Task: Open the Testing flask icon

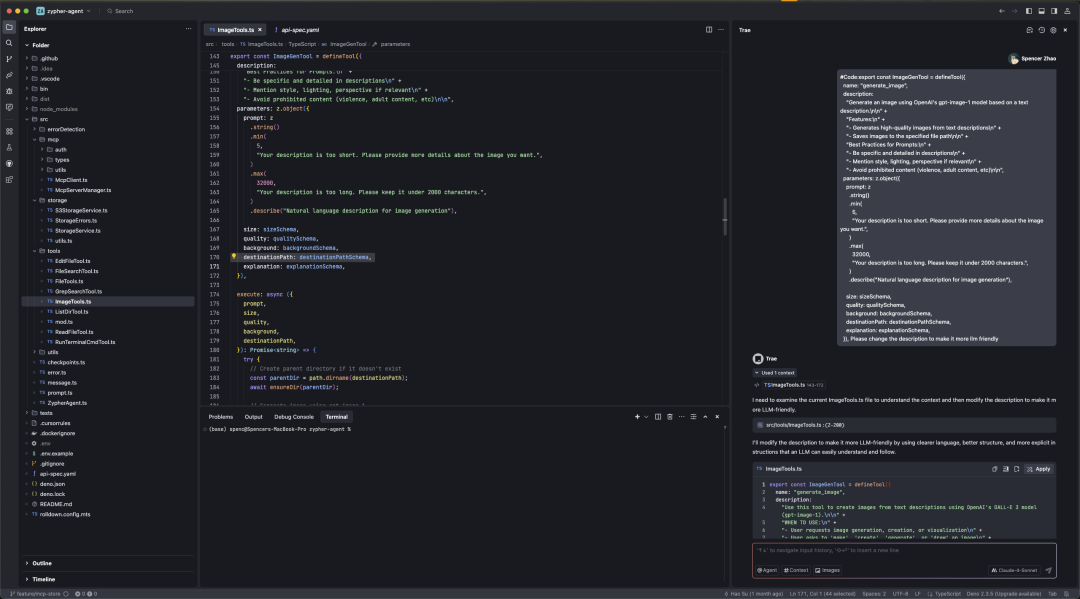Action: pyautogui.click(x=9, y=147)
